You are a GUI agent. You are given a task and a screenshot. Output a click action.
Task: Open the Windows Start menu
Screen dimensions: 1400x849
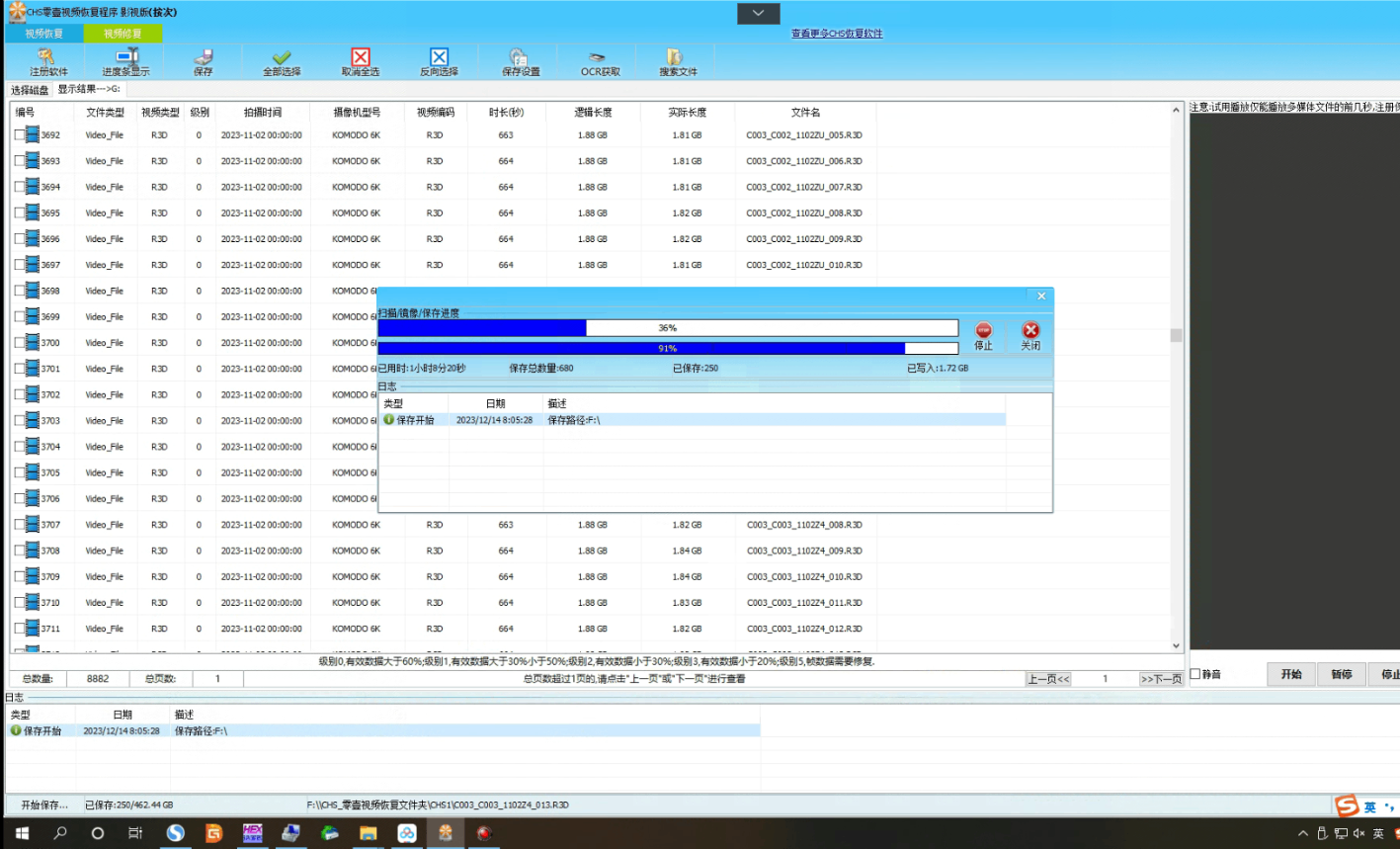click(22, 833)
